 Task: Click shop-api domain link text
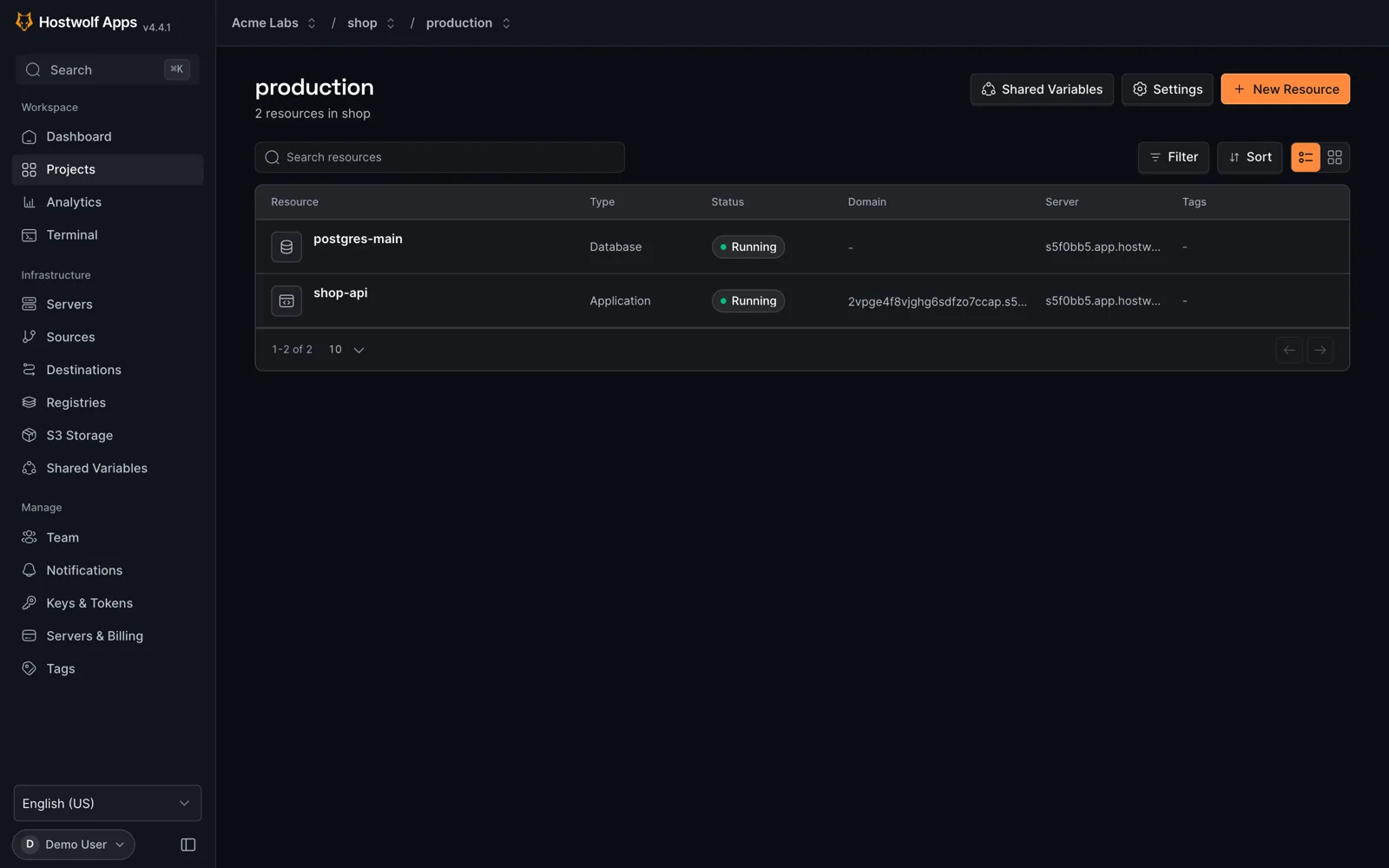point(938,302)
